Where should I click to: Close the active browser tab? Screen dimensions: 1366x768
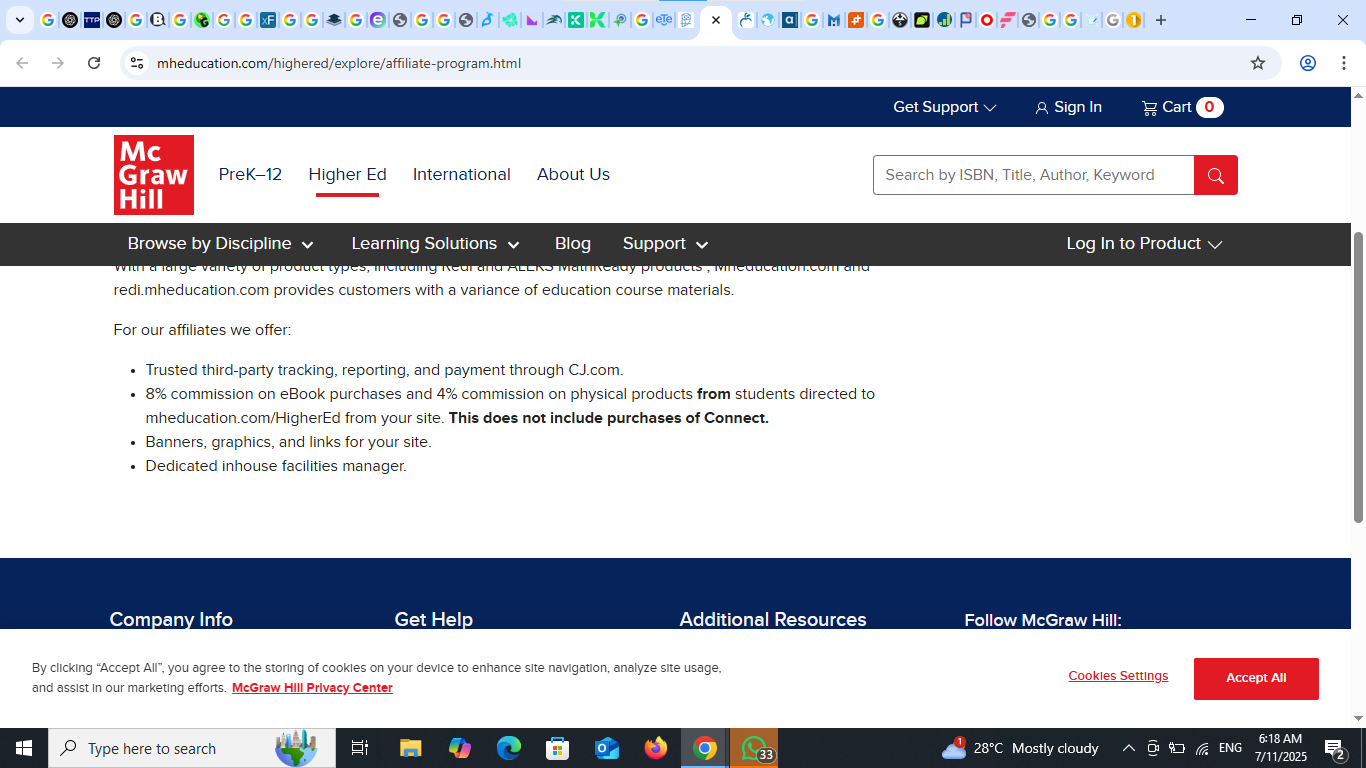(716, 20)
